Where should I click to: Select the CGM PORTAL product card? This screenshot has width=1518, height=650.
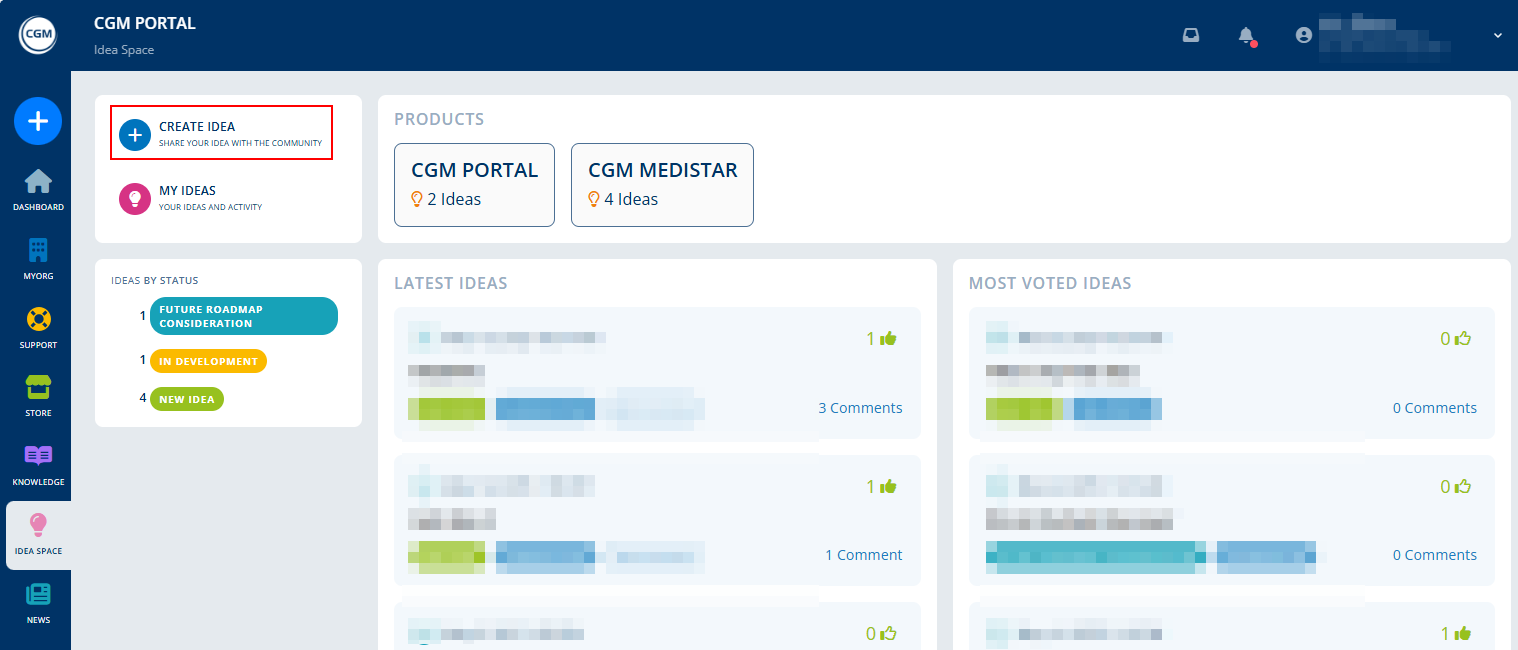point(474,185)
